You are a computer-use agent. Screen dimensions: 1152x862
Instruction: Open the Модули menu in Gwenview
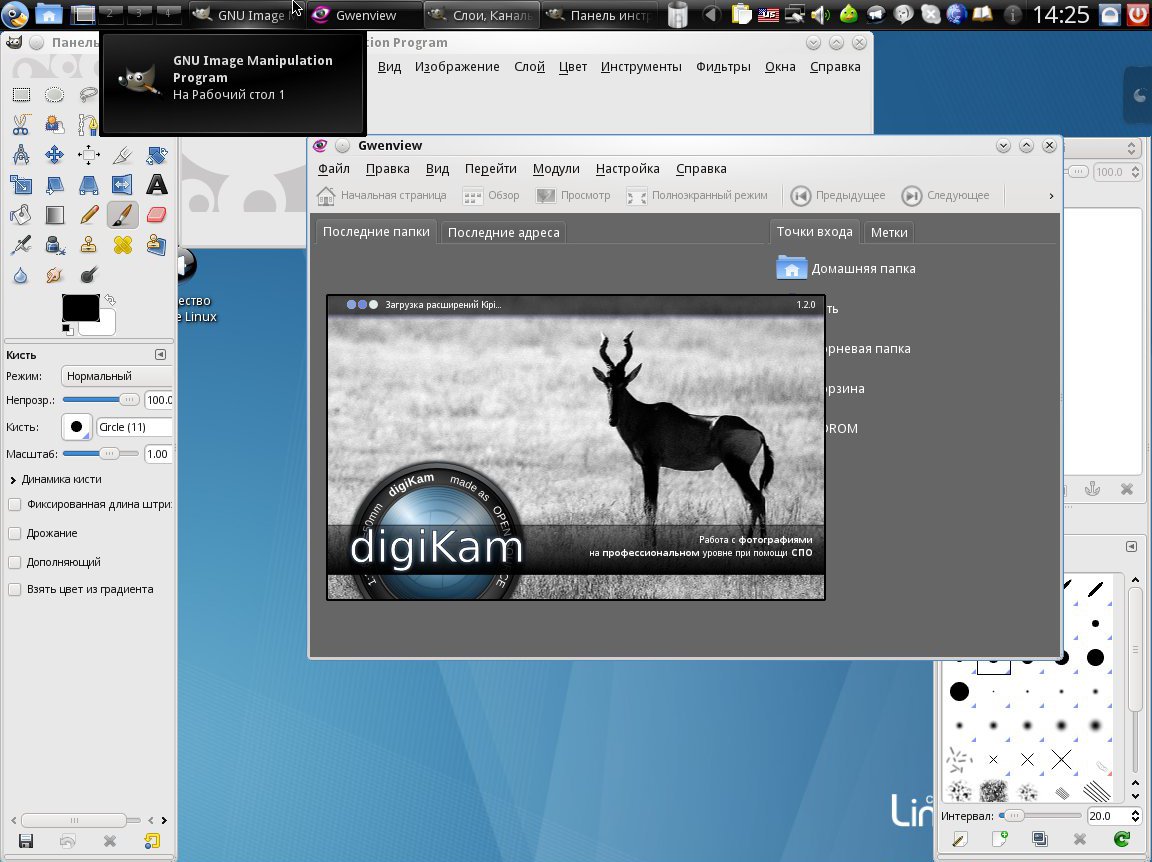[x=556, y=169]
